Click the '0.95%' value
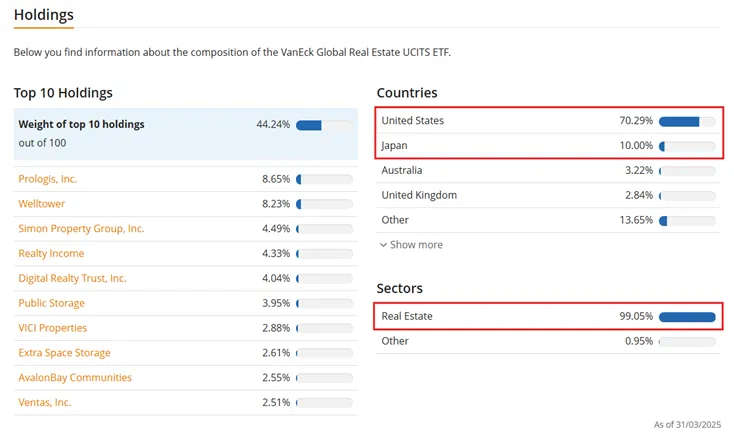The image size is (734, 442). pos(639,341)
